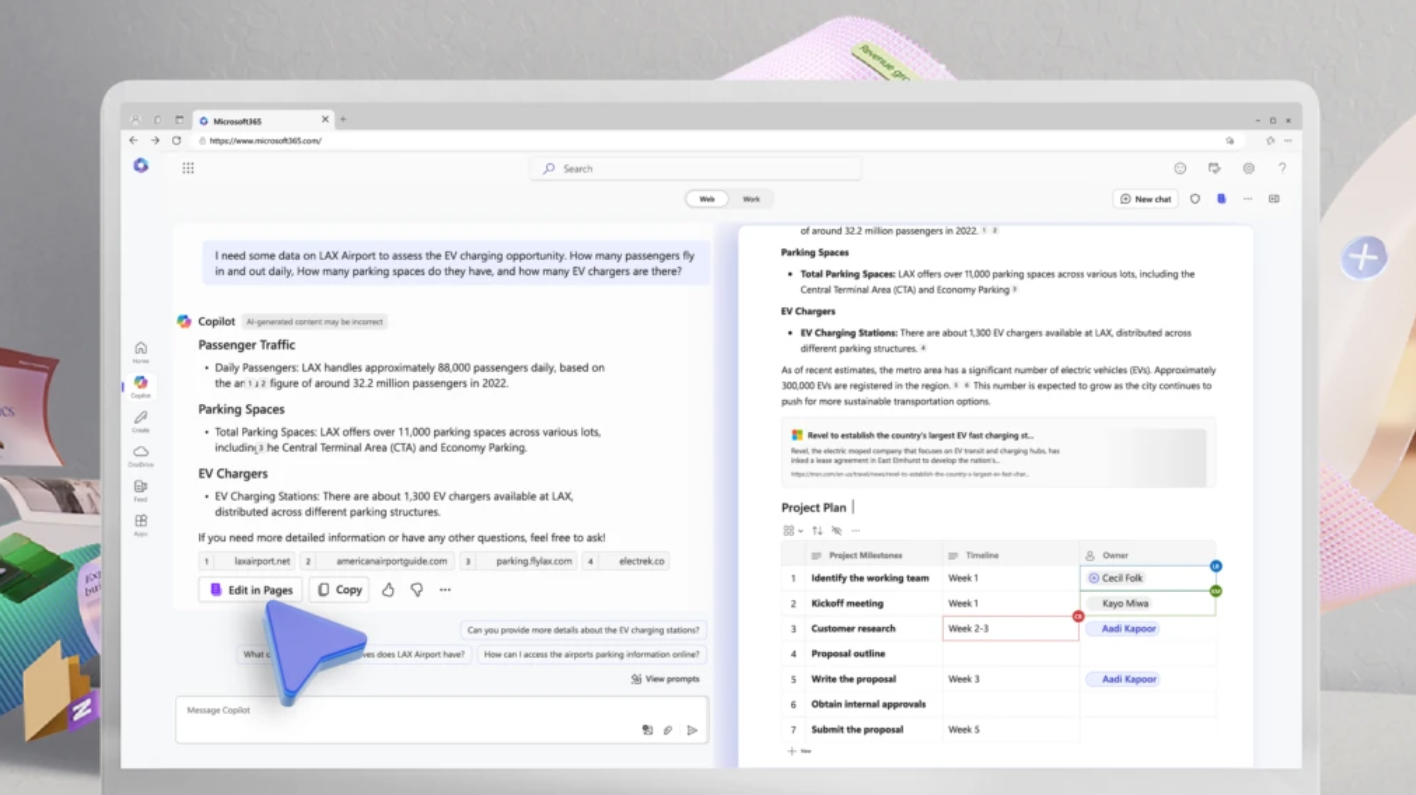Click the calendar share icon in header
Image resolution: width=1416 pixels, height=795 pixels.
click(x=1214, y=169)
